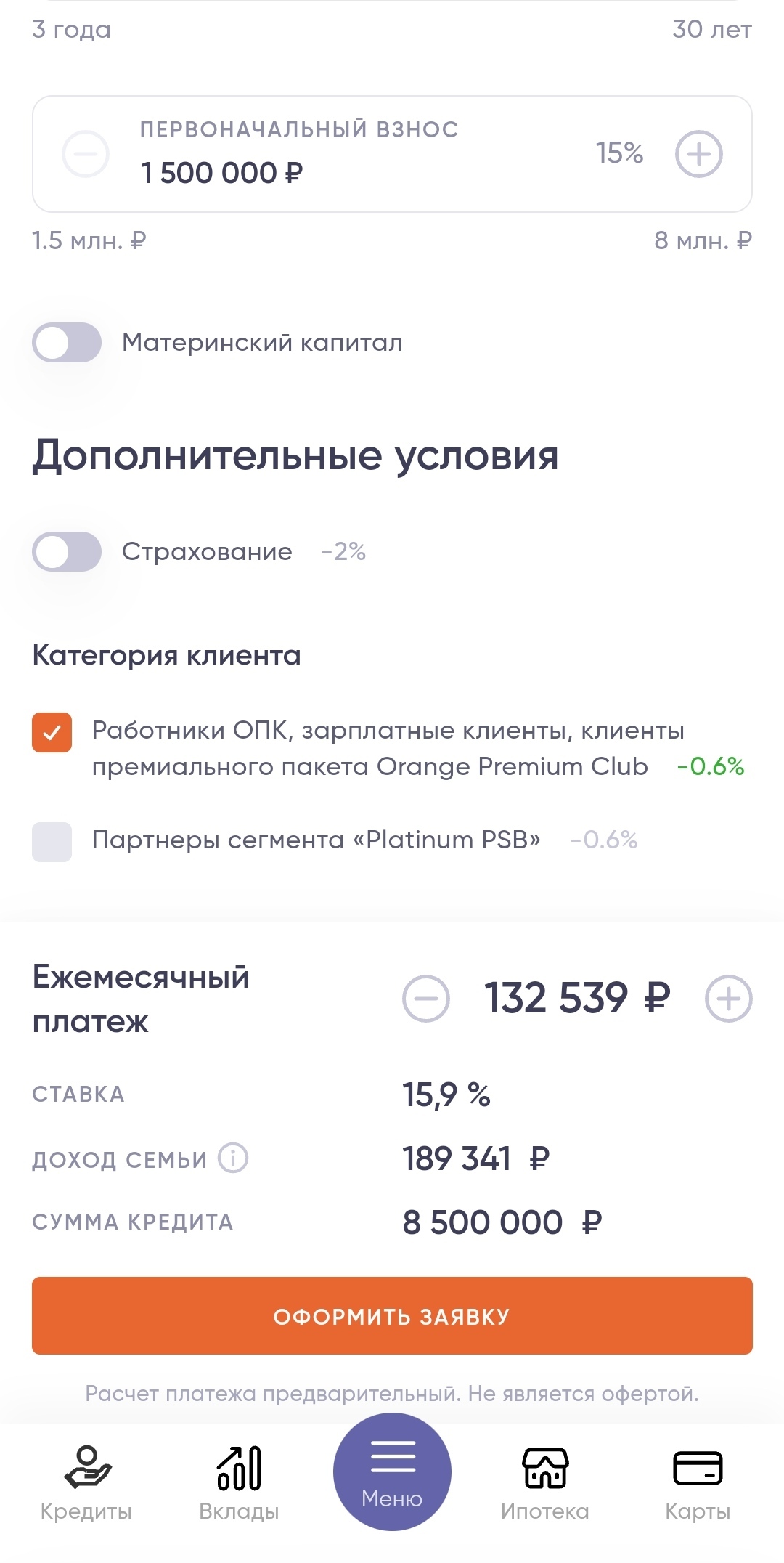784x1563 pixels.
Task: Tap the 15% down payment percentage
Action: pos(619,153)
